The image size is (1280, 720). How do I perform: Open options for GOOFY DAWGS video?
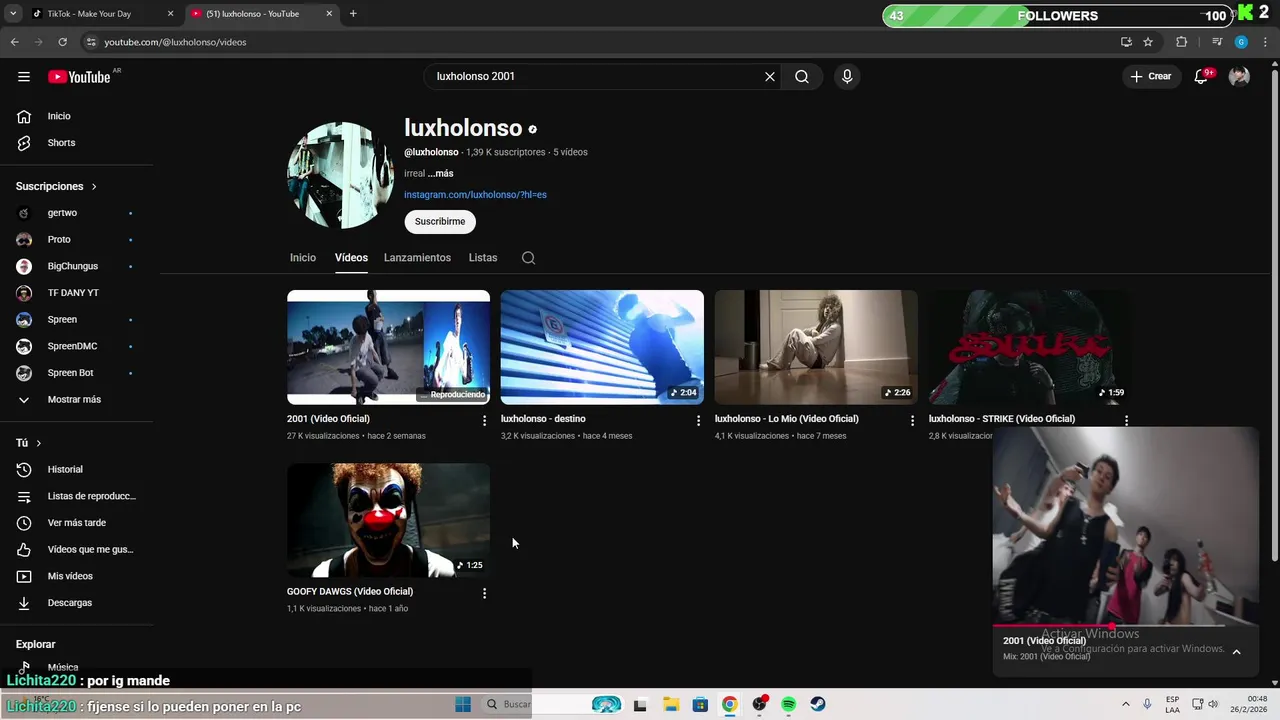484,593
